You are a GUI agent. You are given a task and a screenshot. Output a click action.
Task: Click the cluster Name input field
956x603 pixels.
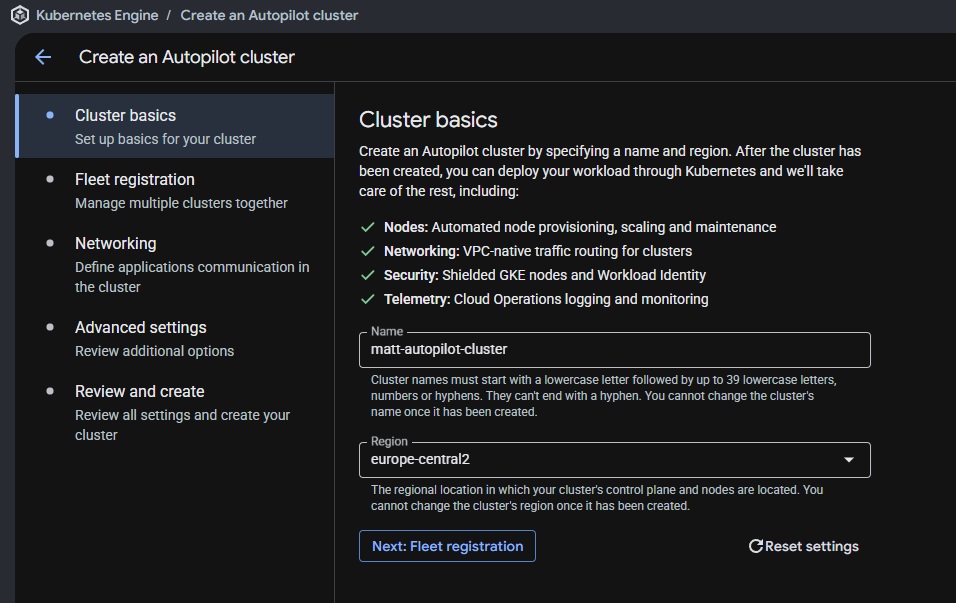(615, 350)
